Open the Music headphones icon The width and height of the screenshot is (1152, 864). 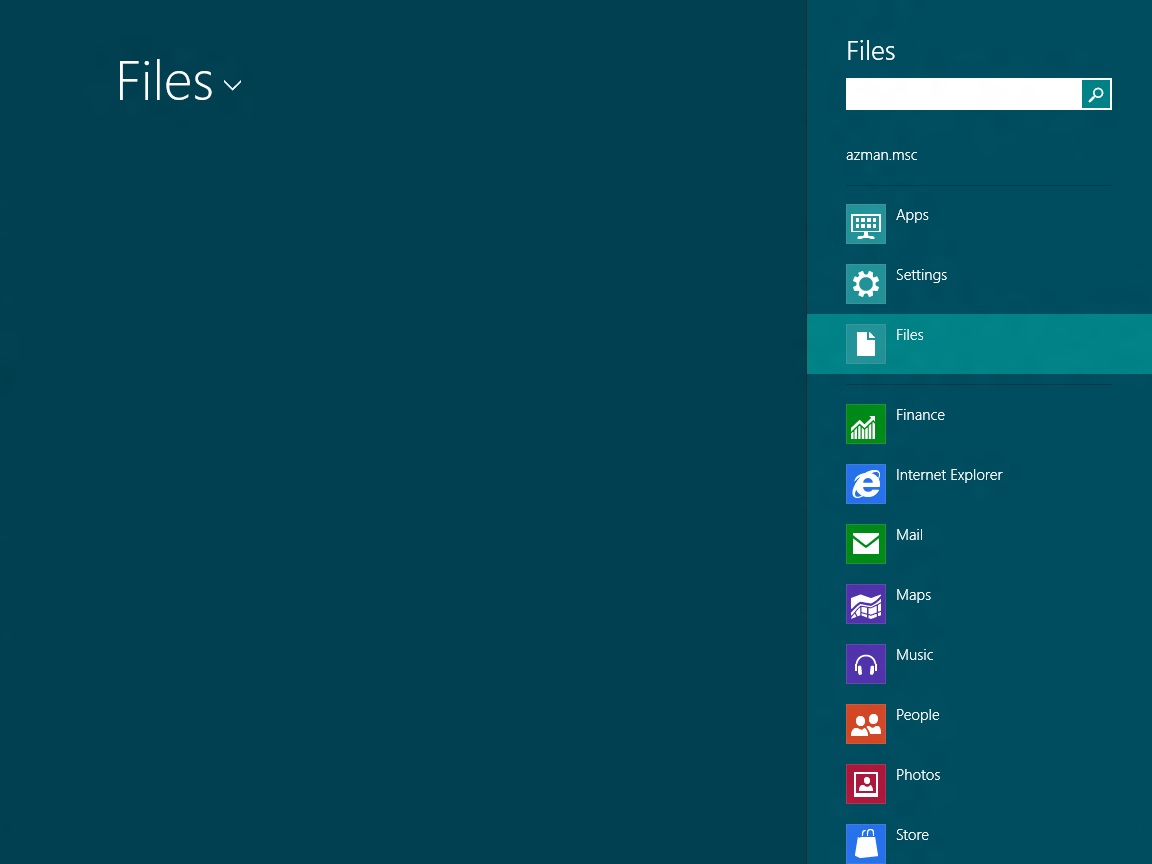coord(865,664)
